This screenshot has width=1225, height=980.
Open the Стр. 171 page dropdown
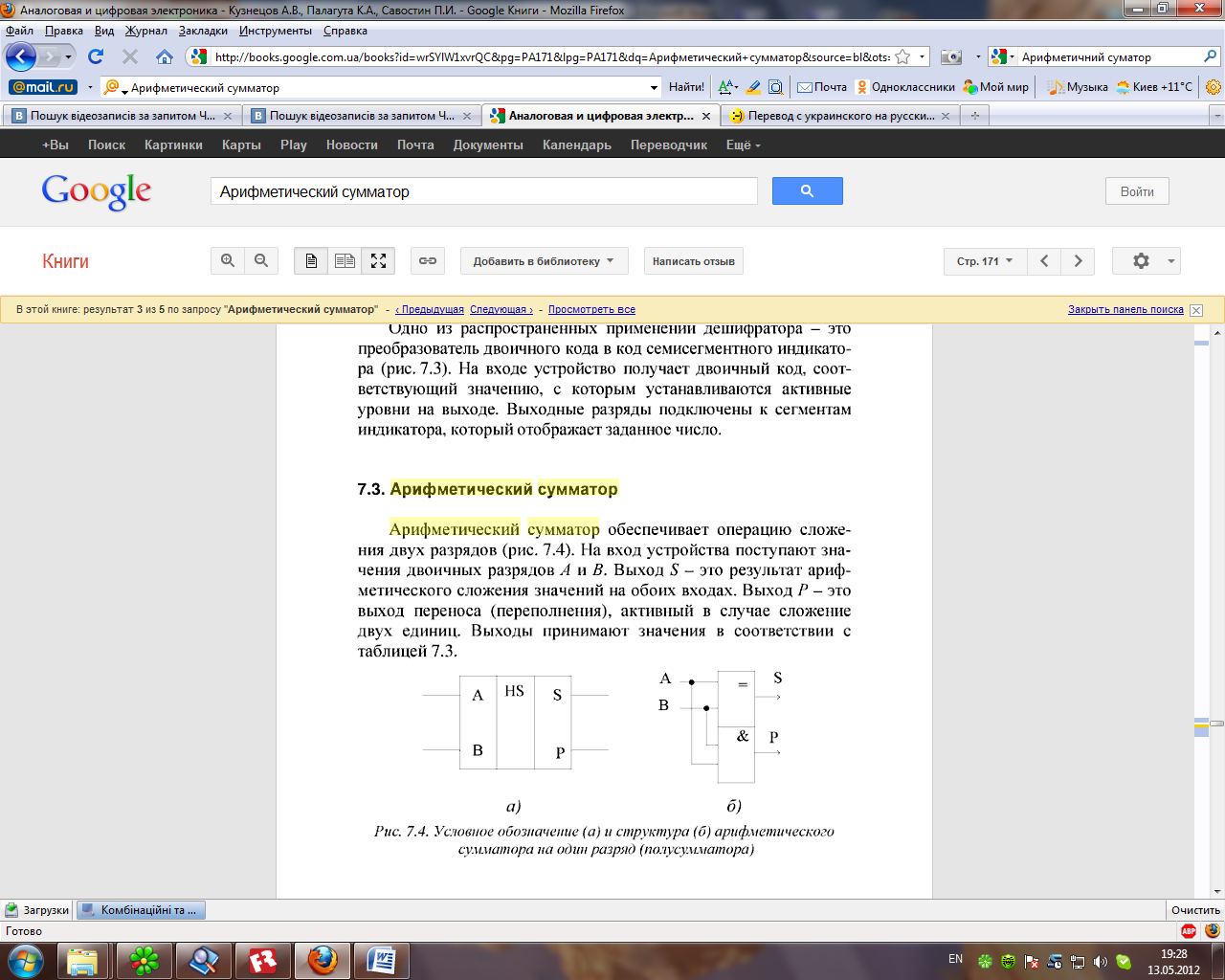pyautogui.click(x=985, y=260)
